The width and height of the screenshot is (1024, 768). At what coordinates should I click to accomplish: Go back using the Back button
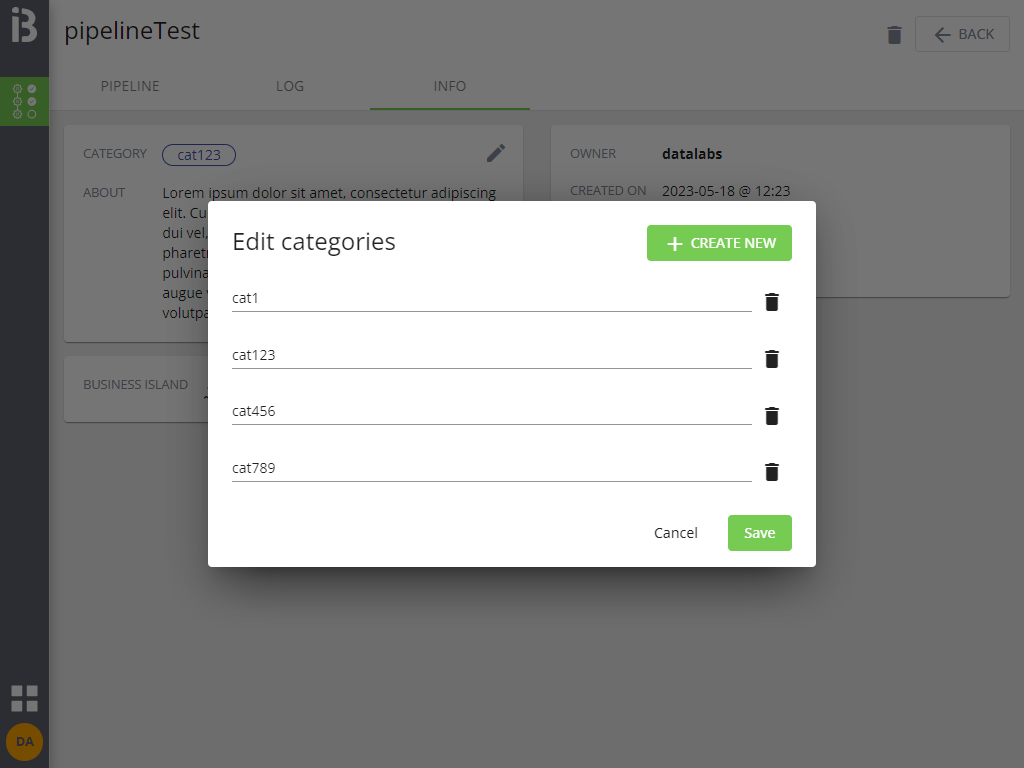tap(962, 35)
